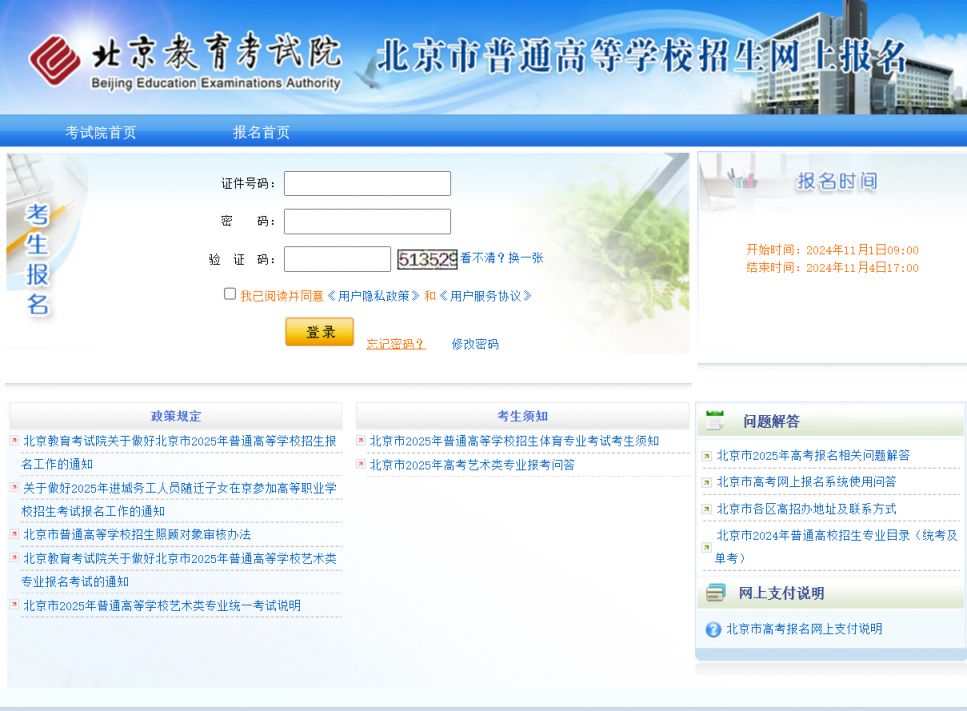This screenshot has height=711, width=967.
Task: Click red bullet icon beside 艺术类专业报名考试的通知
Action: tap(14, 557)
